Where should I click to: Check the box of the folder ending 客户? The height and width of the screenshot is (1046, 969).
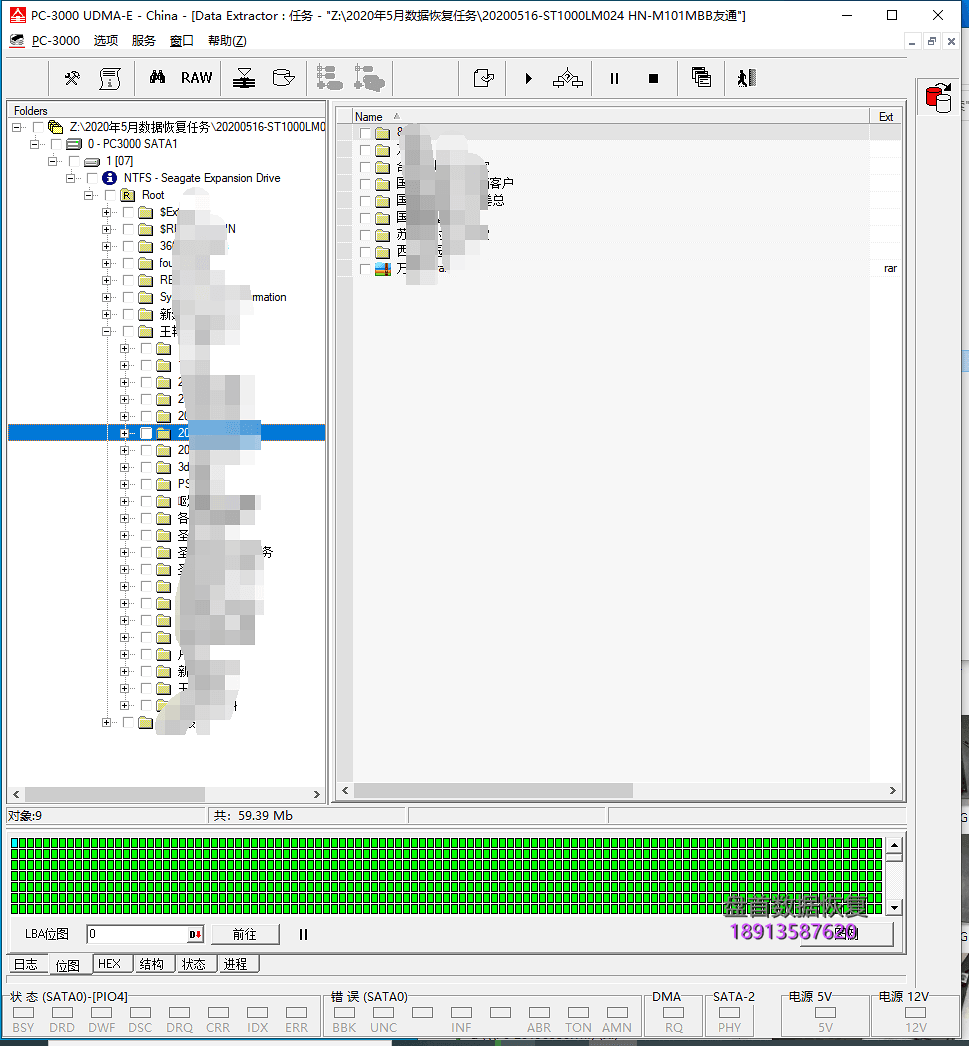click(365, 184)
